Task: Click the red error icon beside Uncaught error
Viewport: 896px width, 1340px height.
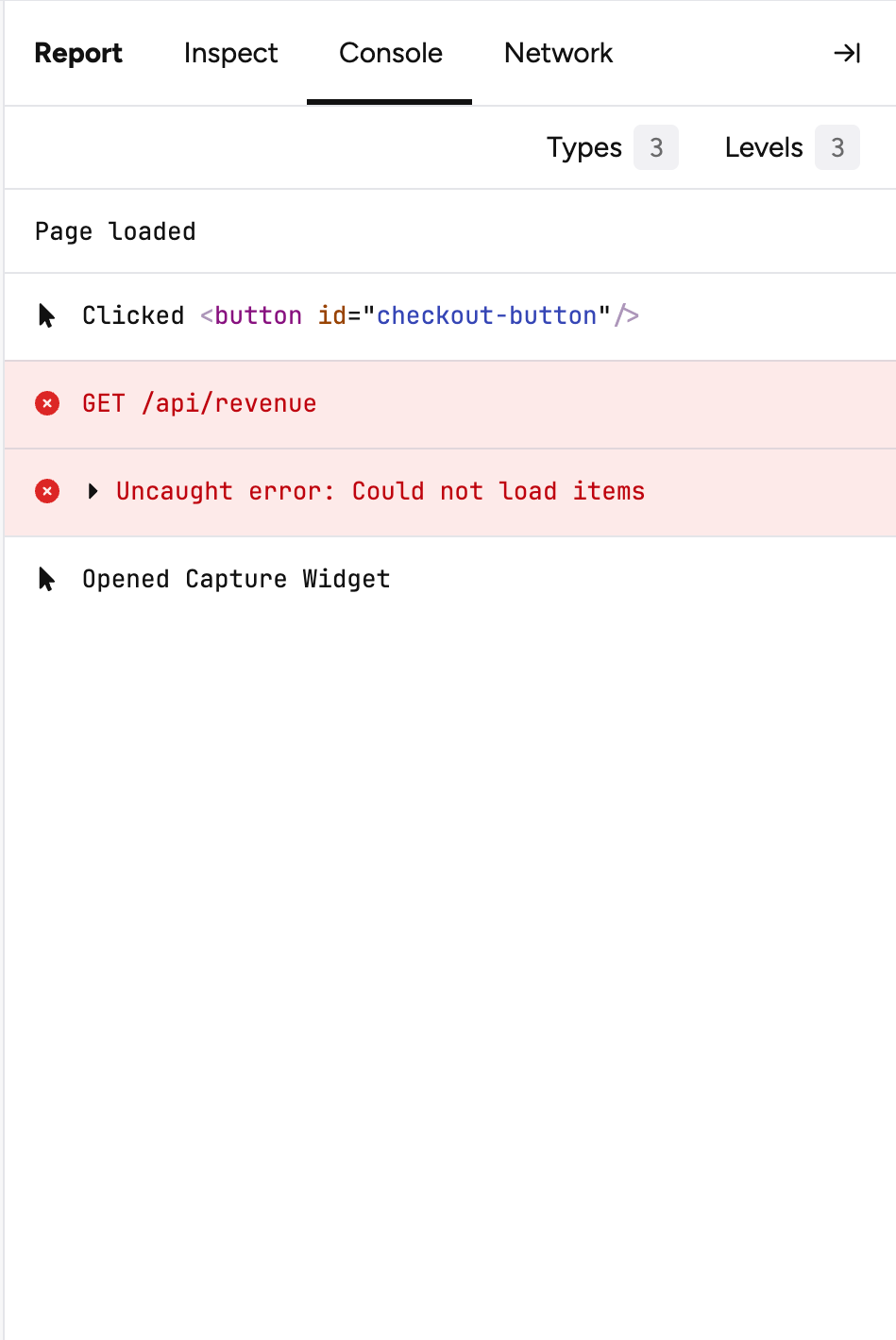Action: coord(47,491)
